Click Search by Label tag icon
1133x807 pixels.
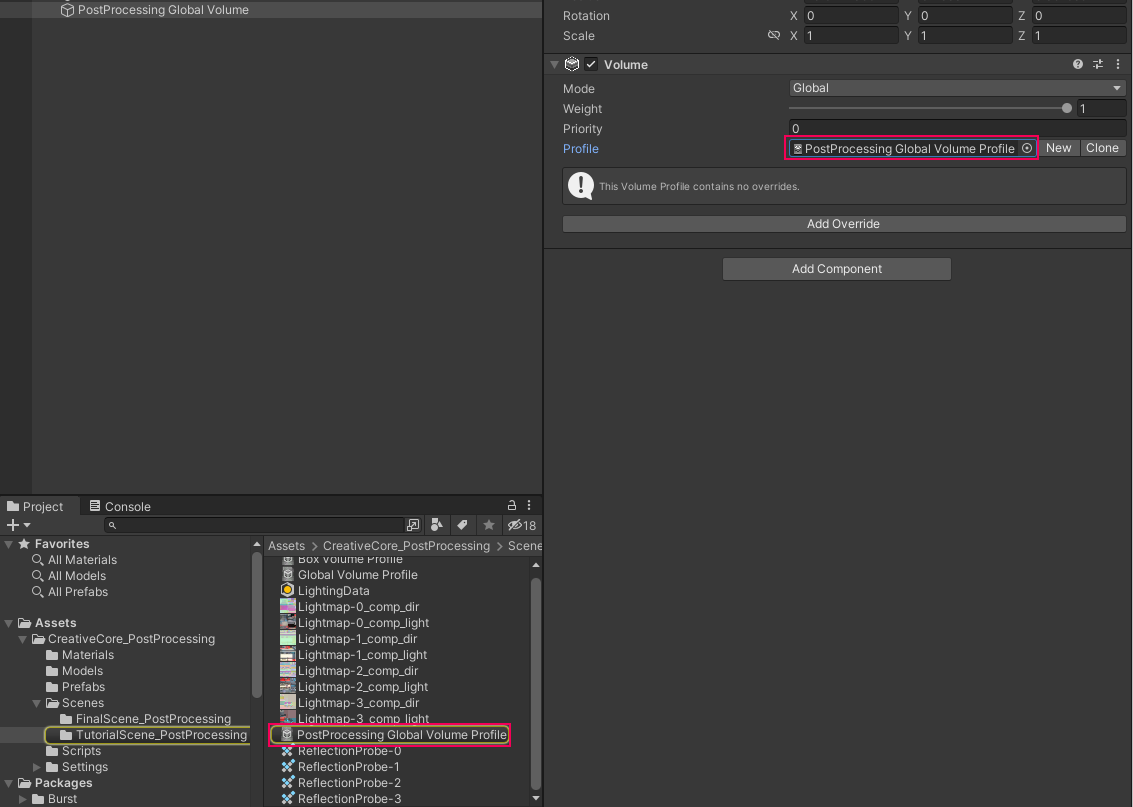462,525
